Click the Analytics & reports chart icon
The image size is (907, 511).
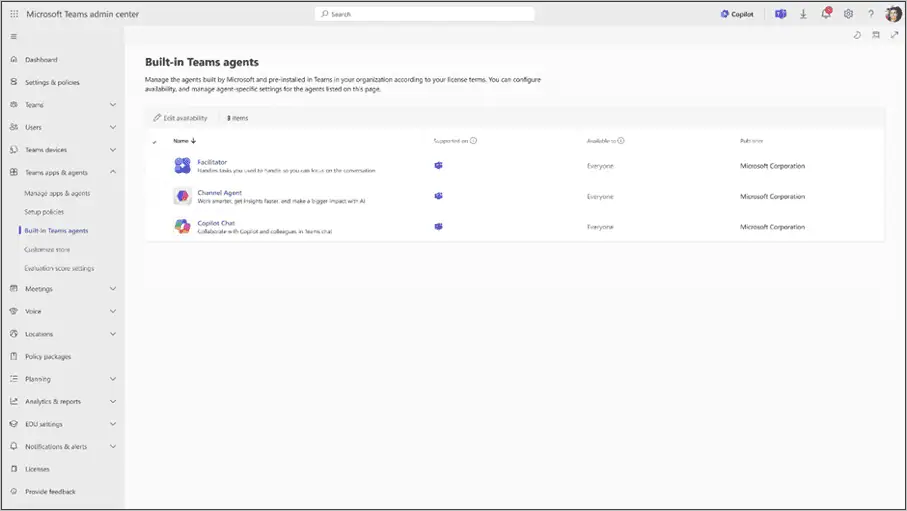pyautogui.click(x=14, y=401)
